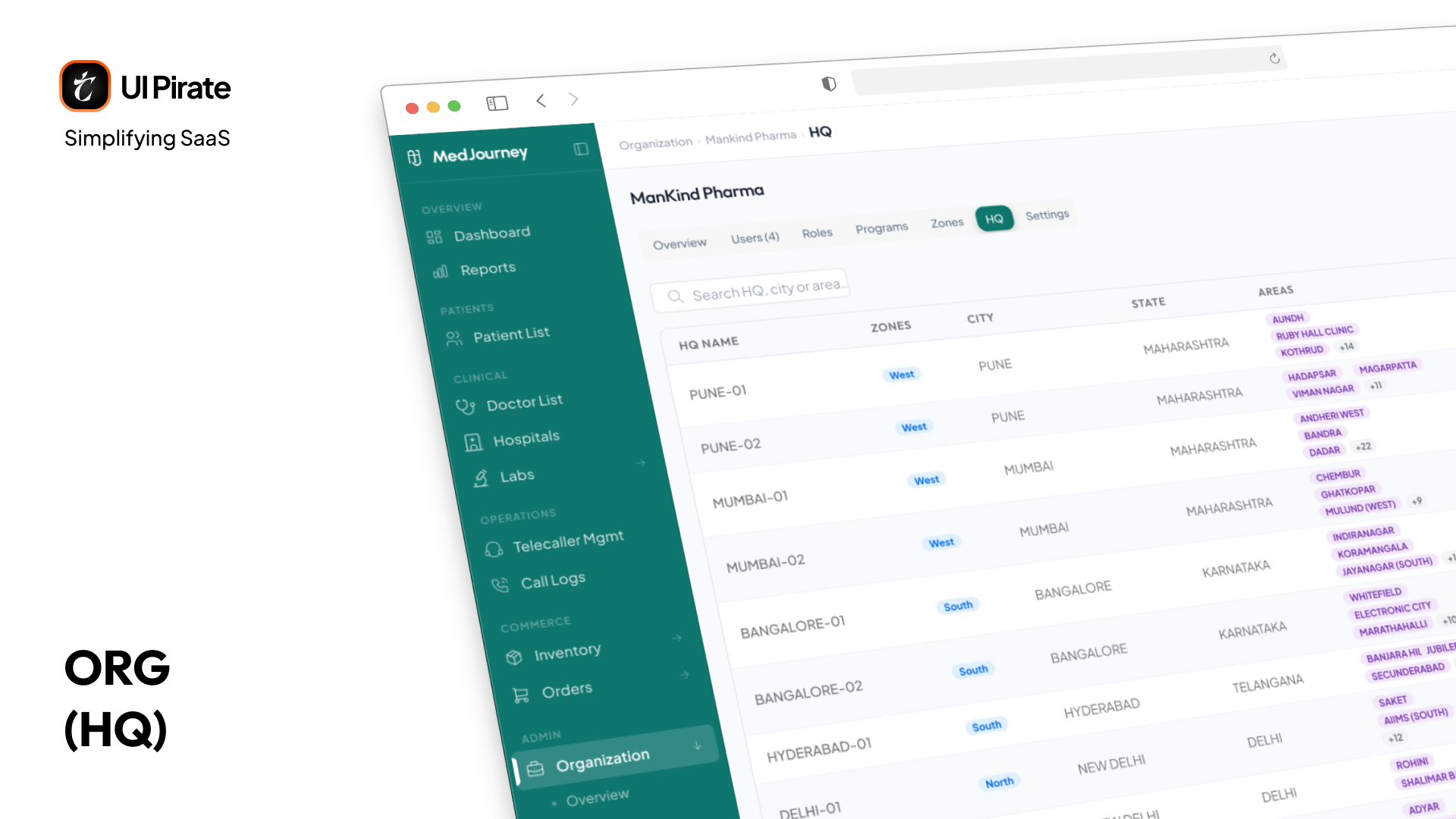Switch to the Overview tab
Viewport: 1456px width, 819px height.
click(x=679, y=243)
